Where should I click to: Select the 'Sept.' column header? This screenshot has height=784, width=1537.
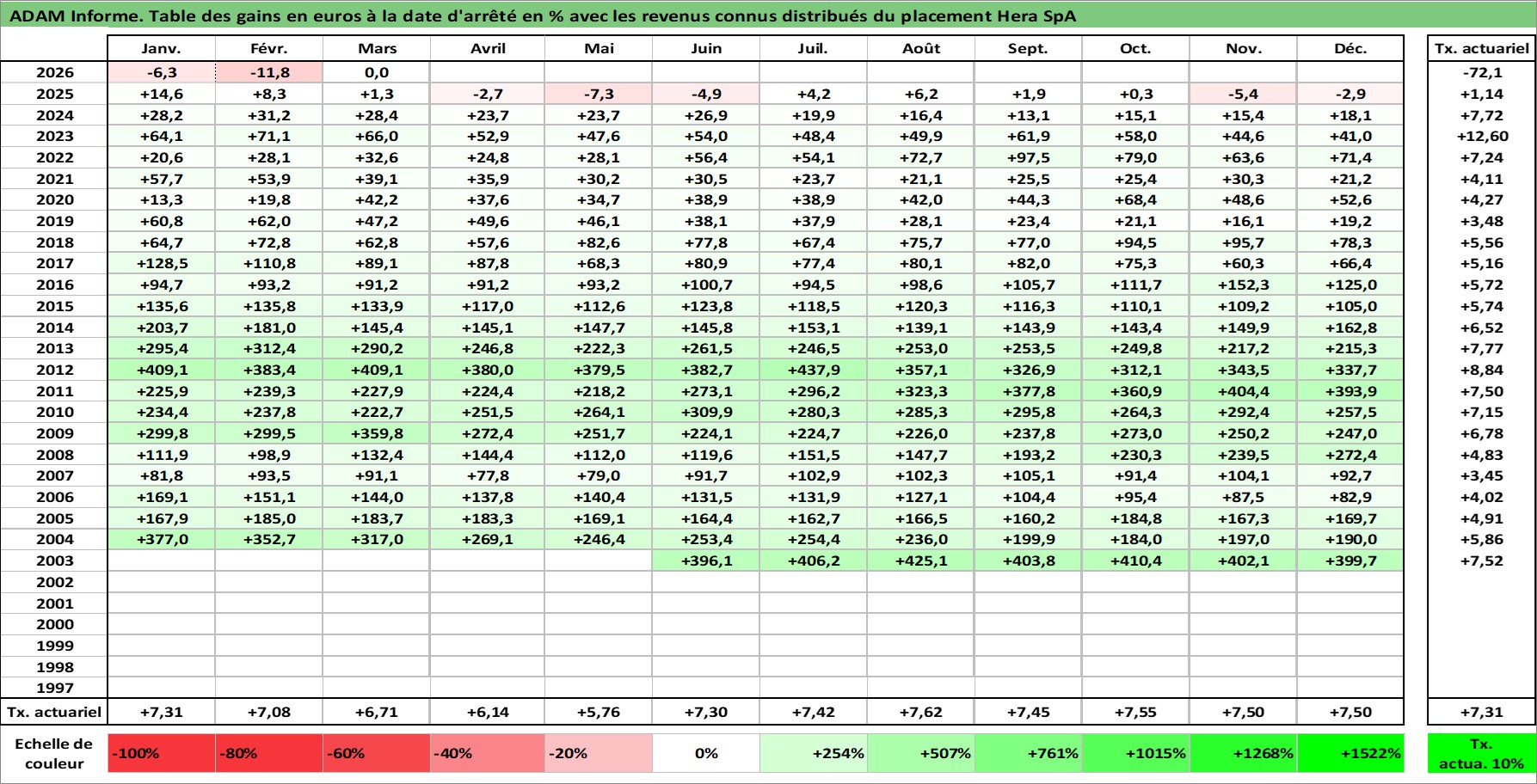[x=1029, y=48]
